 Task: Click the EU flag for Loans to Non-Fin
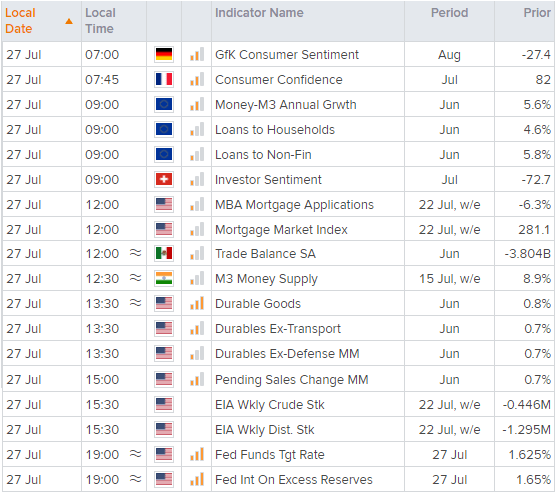pos(164,154)
